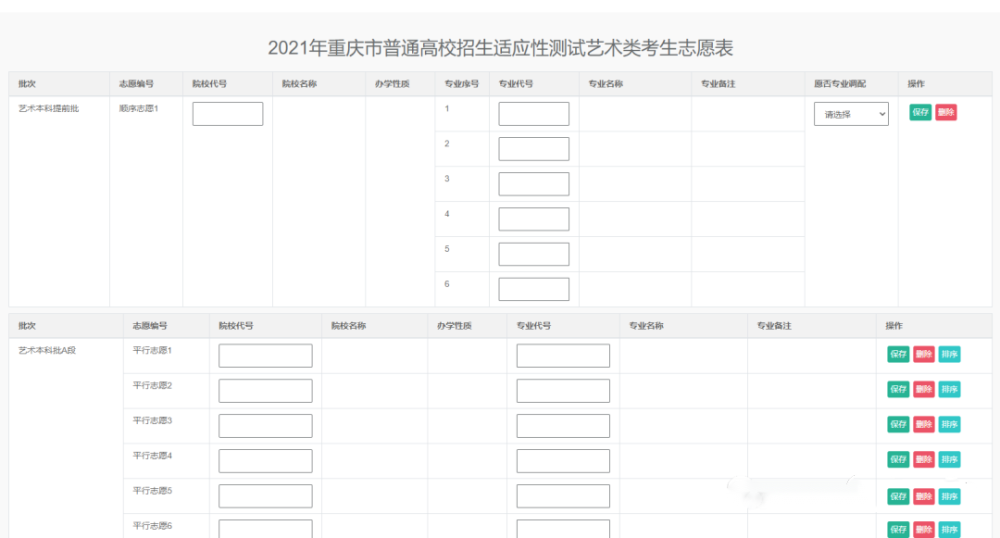Click 院校代号 input in 平行志愿1 row
The width and height of the screenshot is (1000, 538).
coord(265,356)
